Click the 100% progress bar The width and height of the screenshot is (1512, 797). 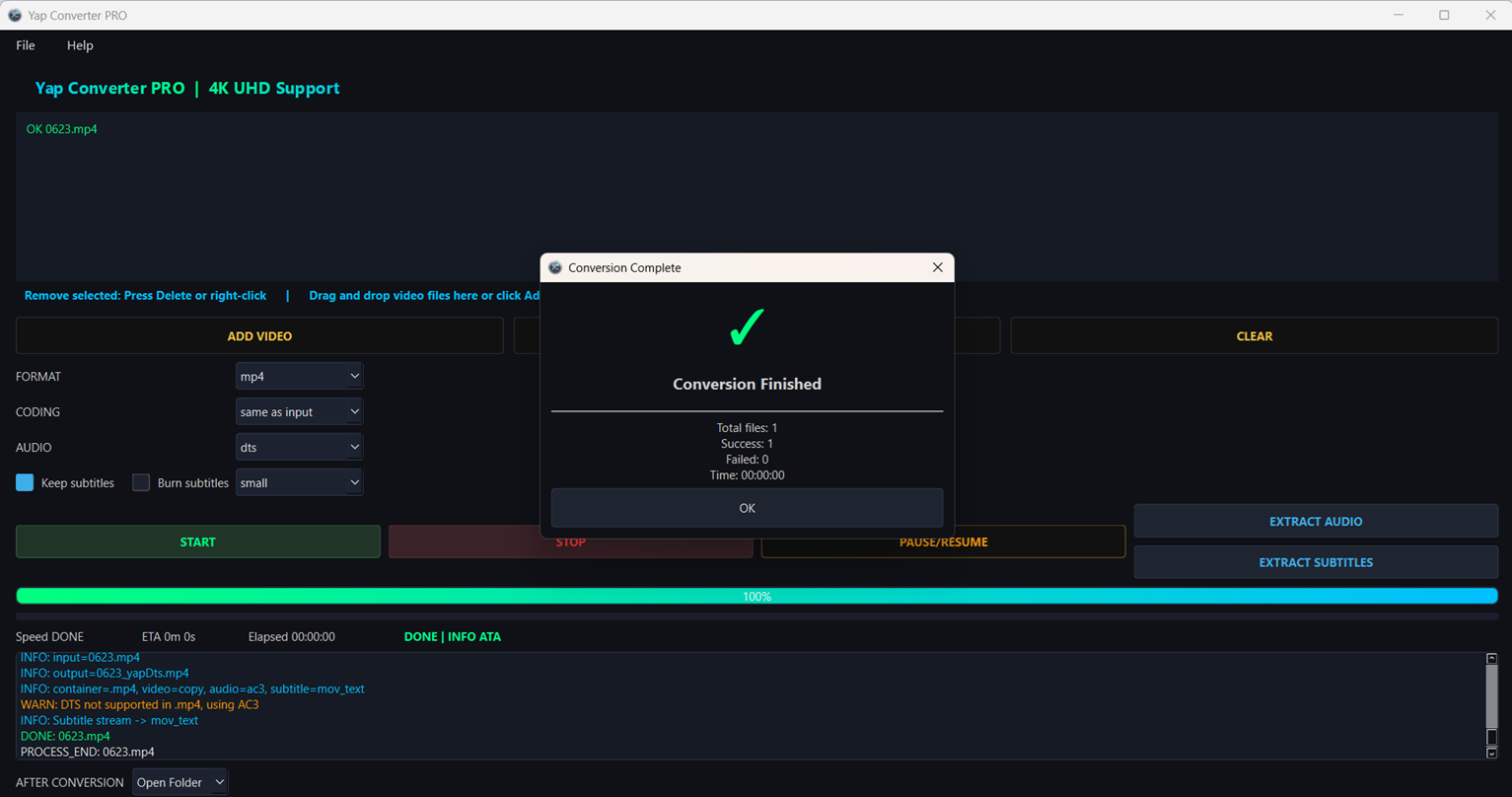tap(756, 596)
